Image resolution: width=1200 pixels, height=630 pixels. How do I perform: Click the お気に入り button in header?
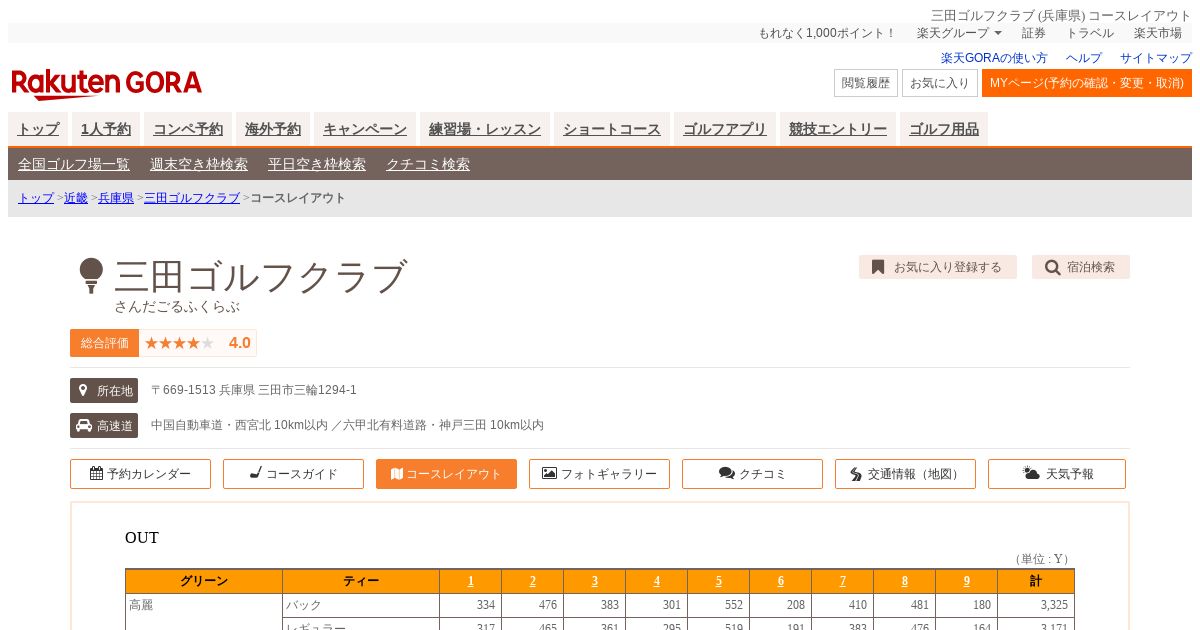[940, 83]
